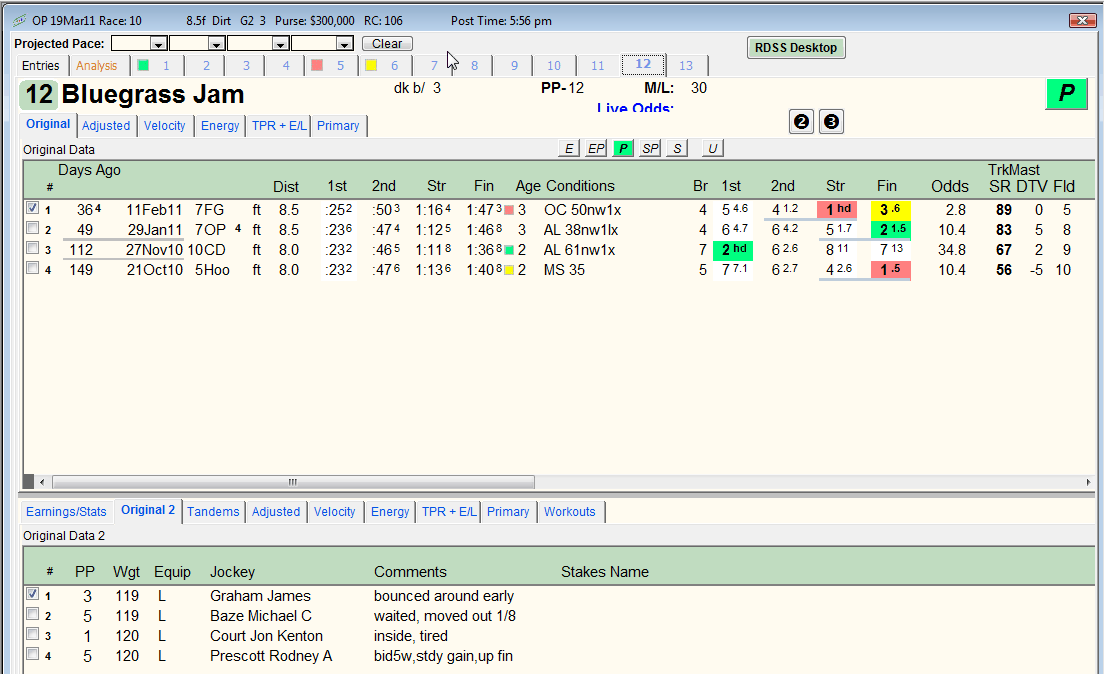Click the green P running-style badge
The height and width of the screenshot is (674, 1104).
pyautogui.click(x=1067, y=94)
